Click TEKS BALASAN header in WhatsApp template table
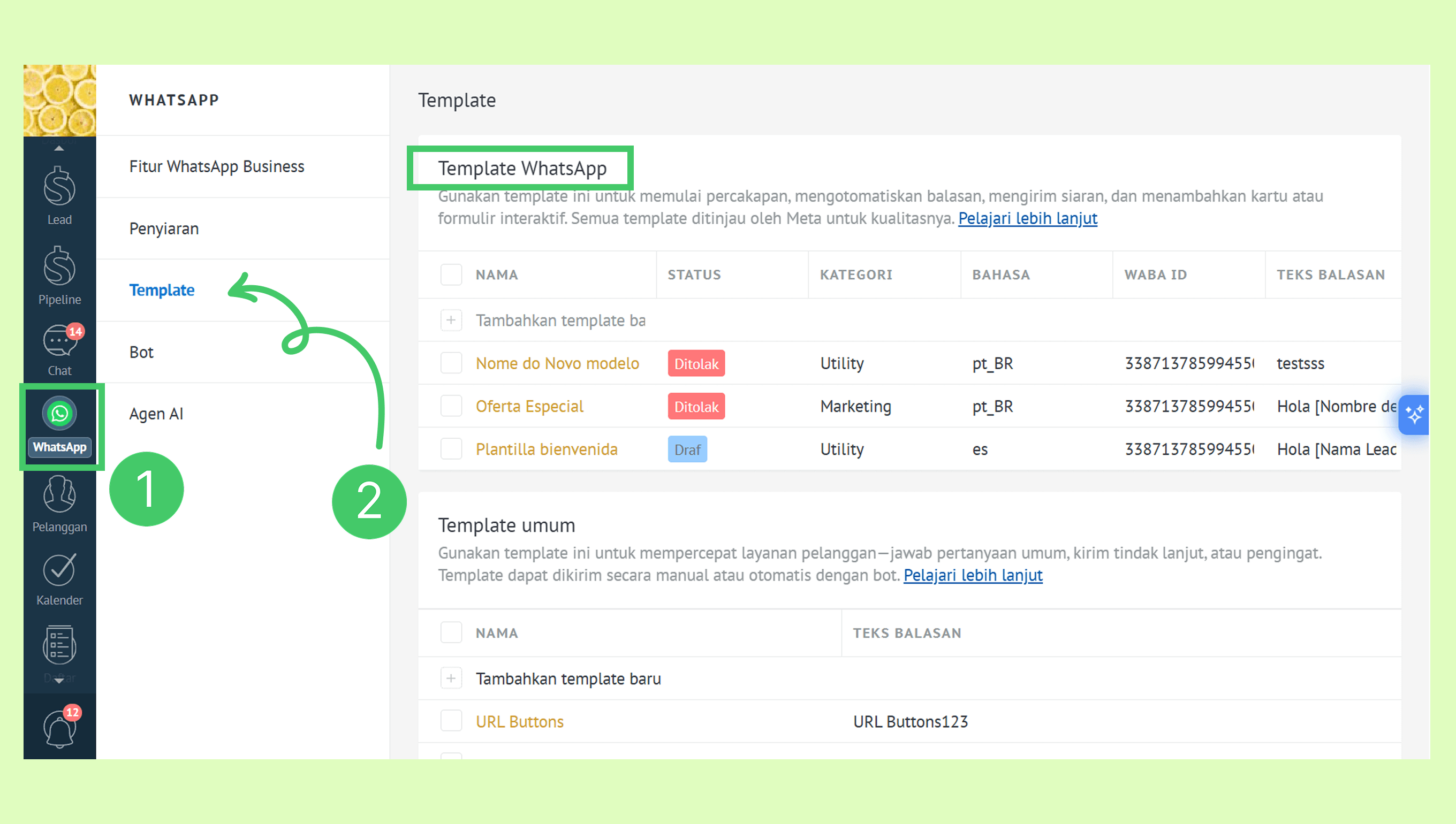This screenshot has width=1456, height=824. click(1330, 274)
